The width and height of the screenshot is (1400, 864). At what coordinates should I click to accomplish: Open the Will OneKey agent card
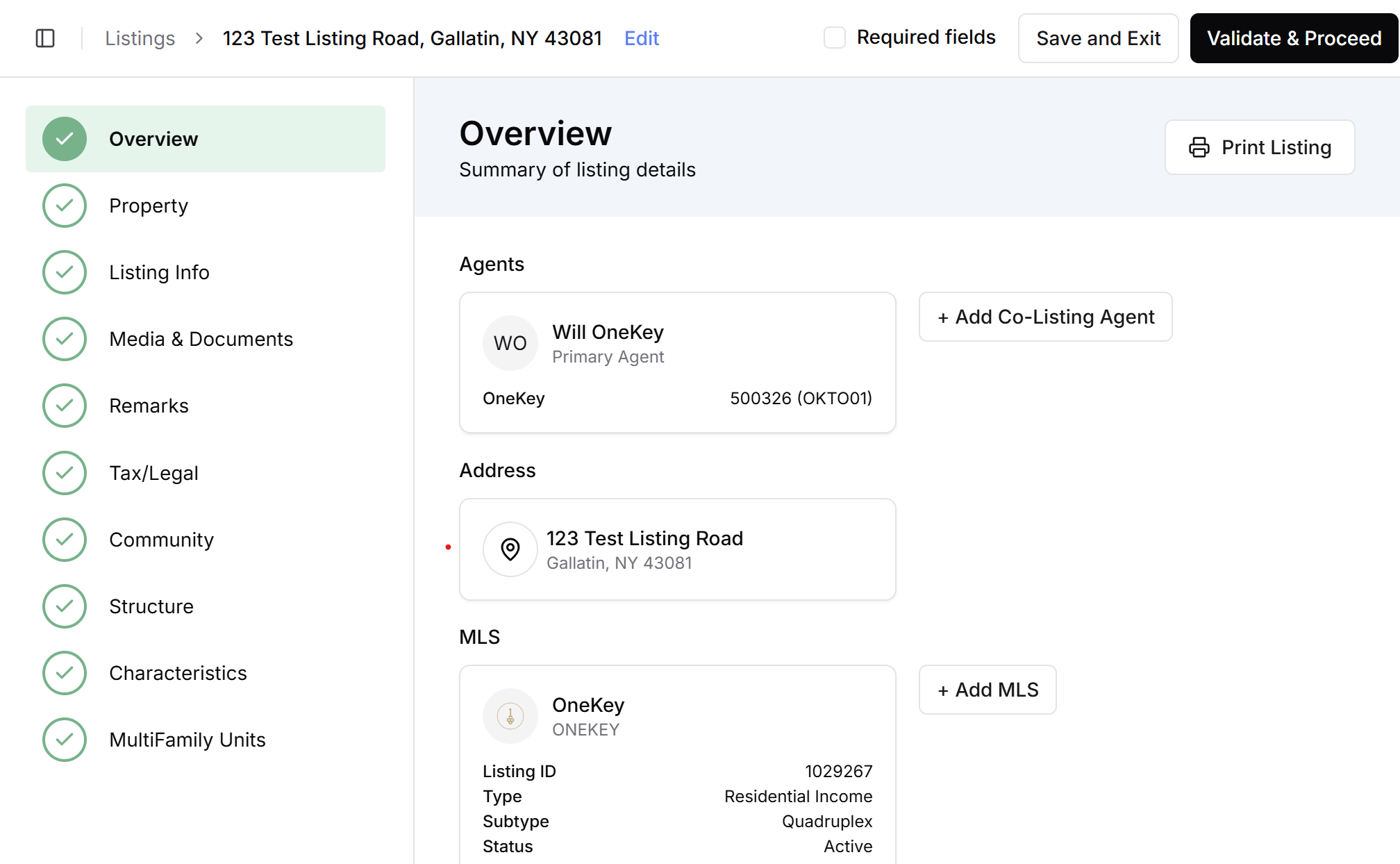(x=678, y=363)
